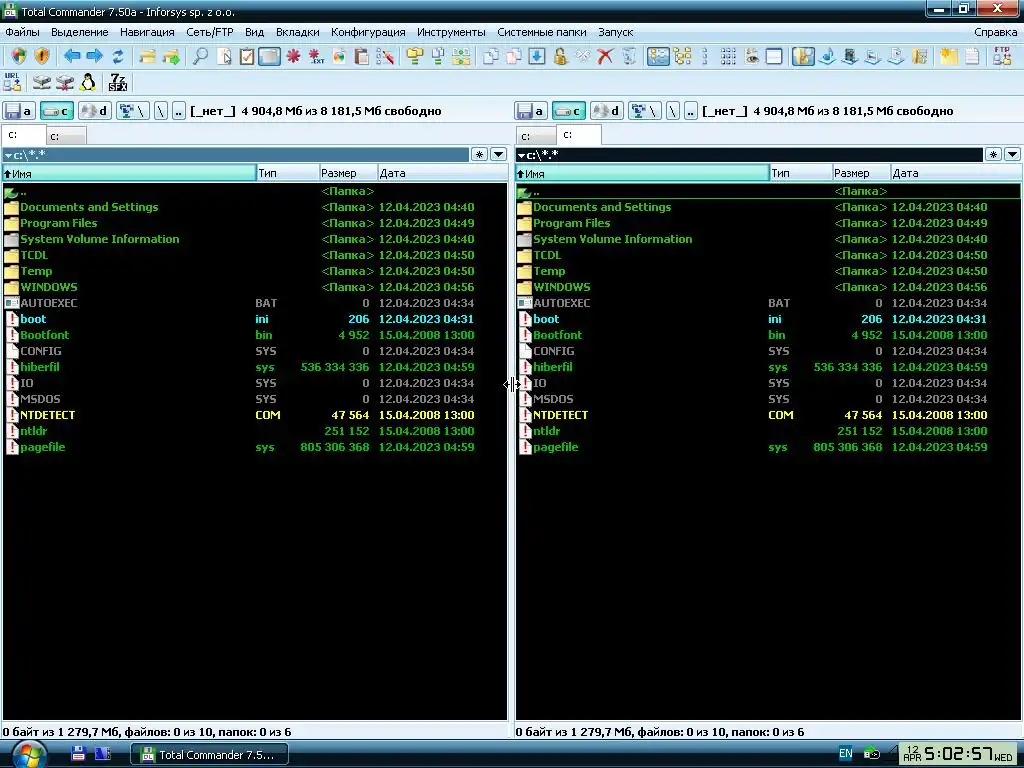The height and width of the screenshot is (768, 1024).
Task: Click the connect network drive icon
Action: 41,82
